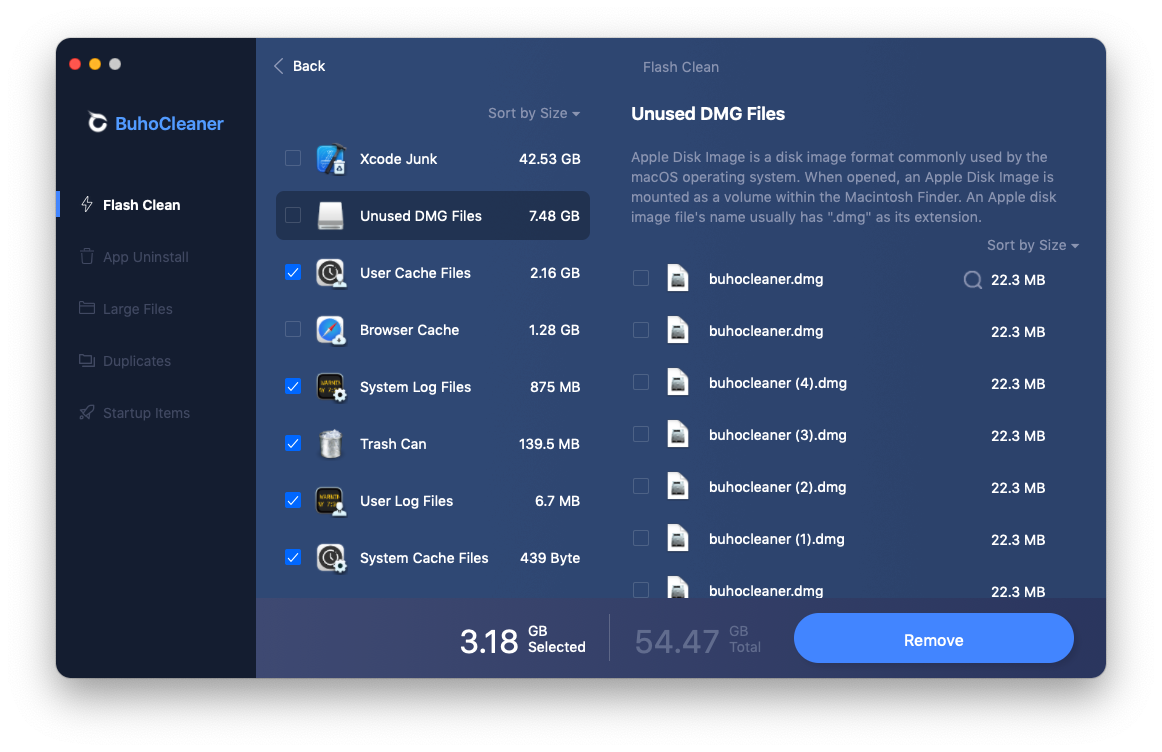Check the Browser Cache checkbox
This screenshot has width=1162, height=752.
[x=293, y=329]
